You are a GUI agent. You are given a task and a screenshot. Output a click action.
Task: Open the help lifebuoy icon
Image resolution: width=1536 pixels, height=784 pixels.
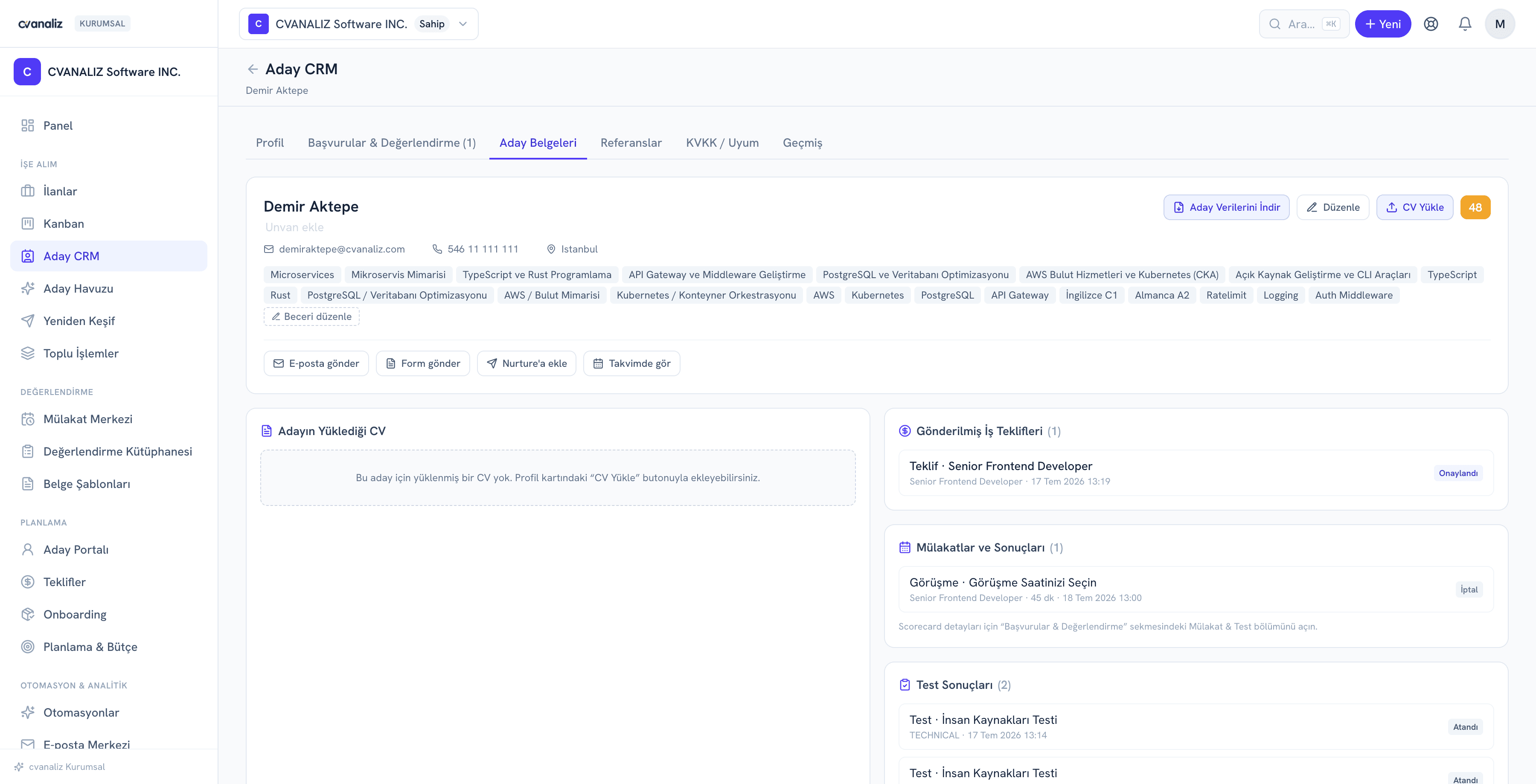[1431, 24]
